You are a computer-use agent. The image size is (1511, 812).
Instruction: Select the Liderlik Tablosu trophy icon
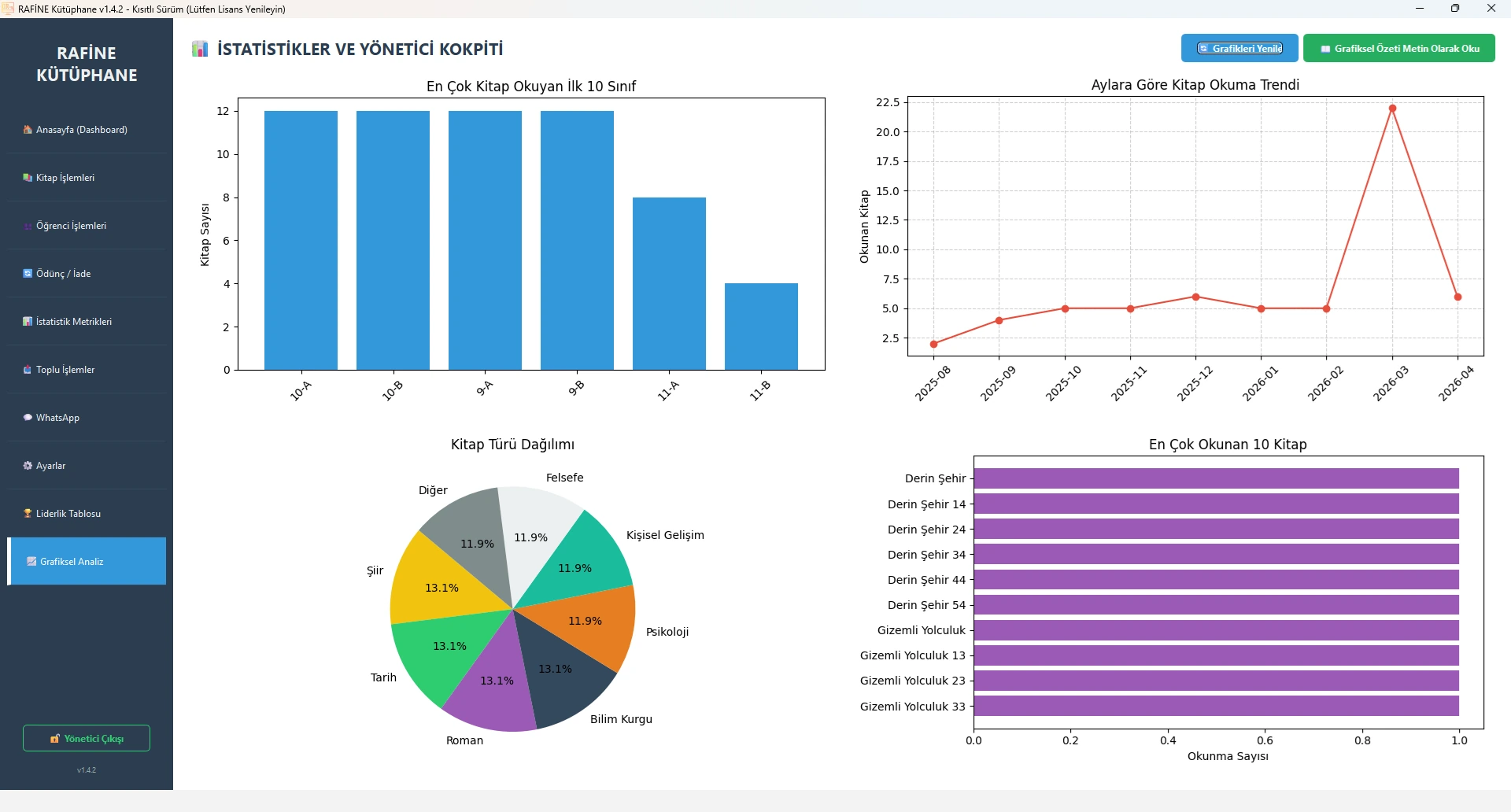coord(27,514)
